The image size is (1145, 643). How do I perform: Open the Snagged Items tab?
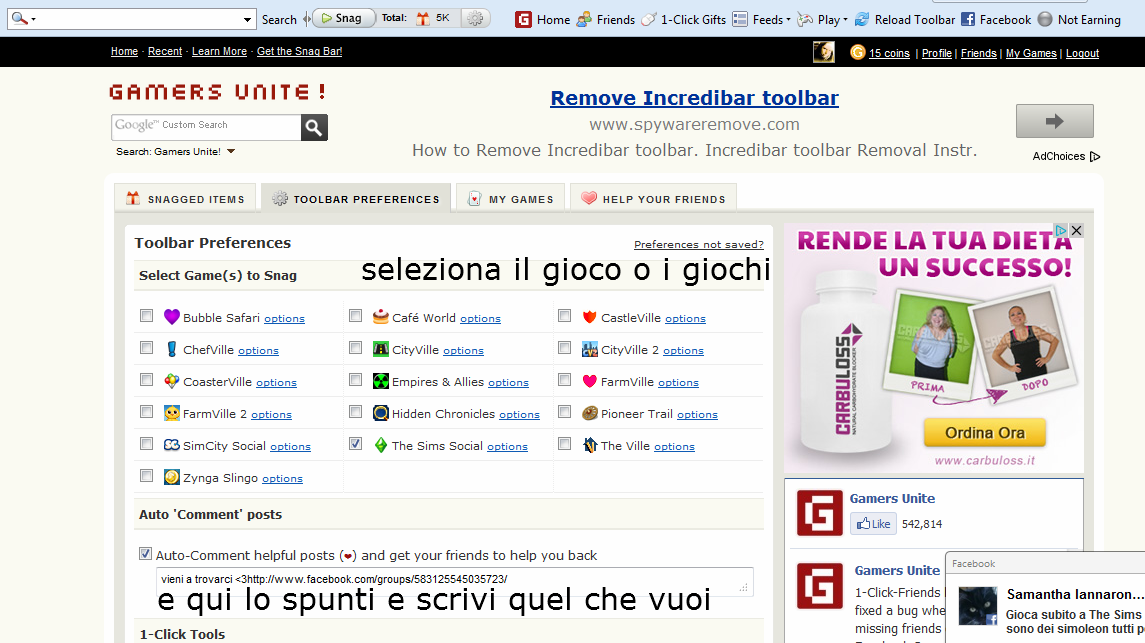tap(185, 199)
